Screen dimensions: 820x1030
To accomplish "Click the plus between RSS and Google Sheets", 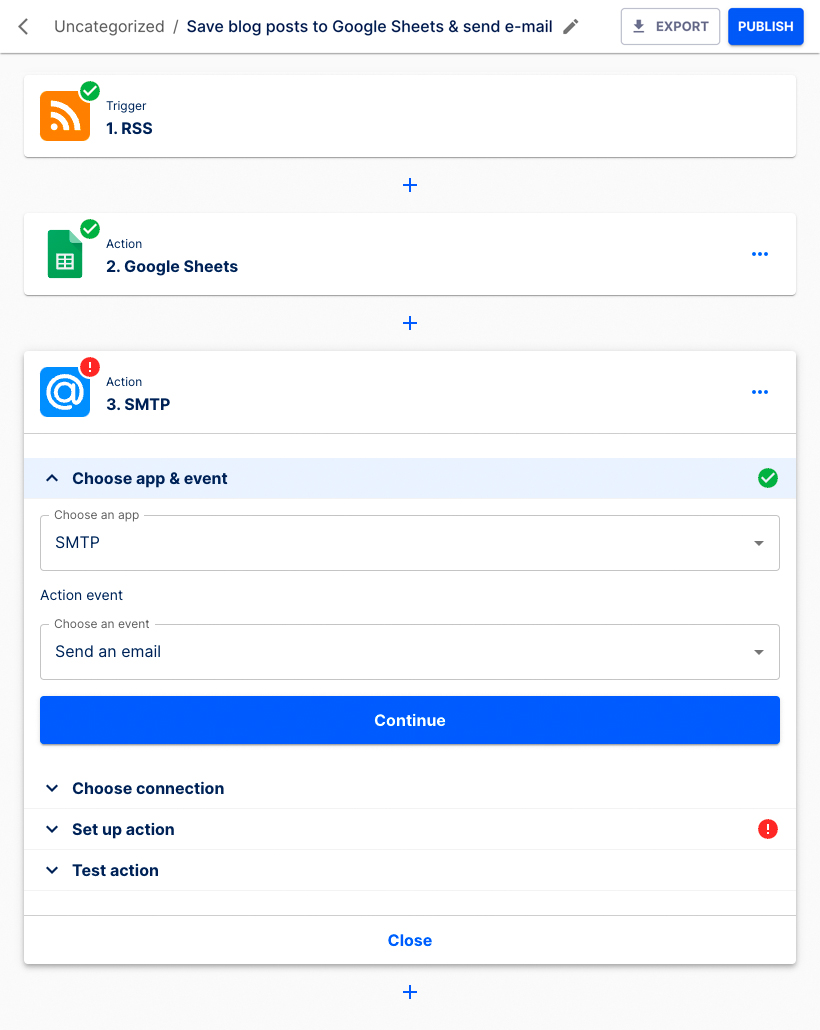I will pos(410,185).
